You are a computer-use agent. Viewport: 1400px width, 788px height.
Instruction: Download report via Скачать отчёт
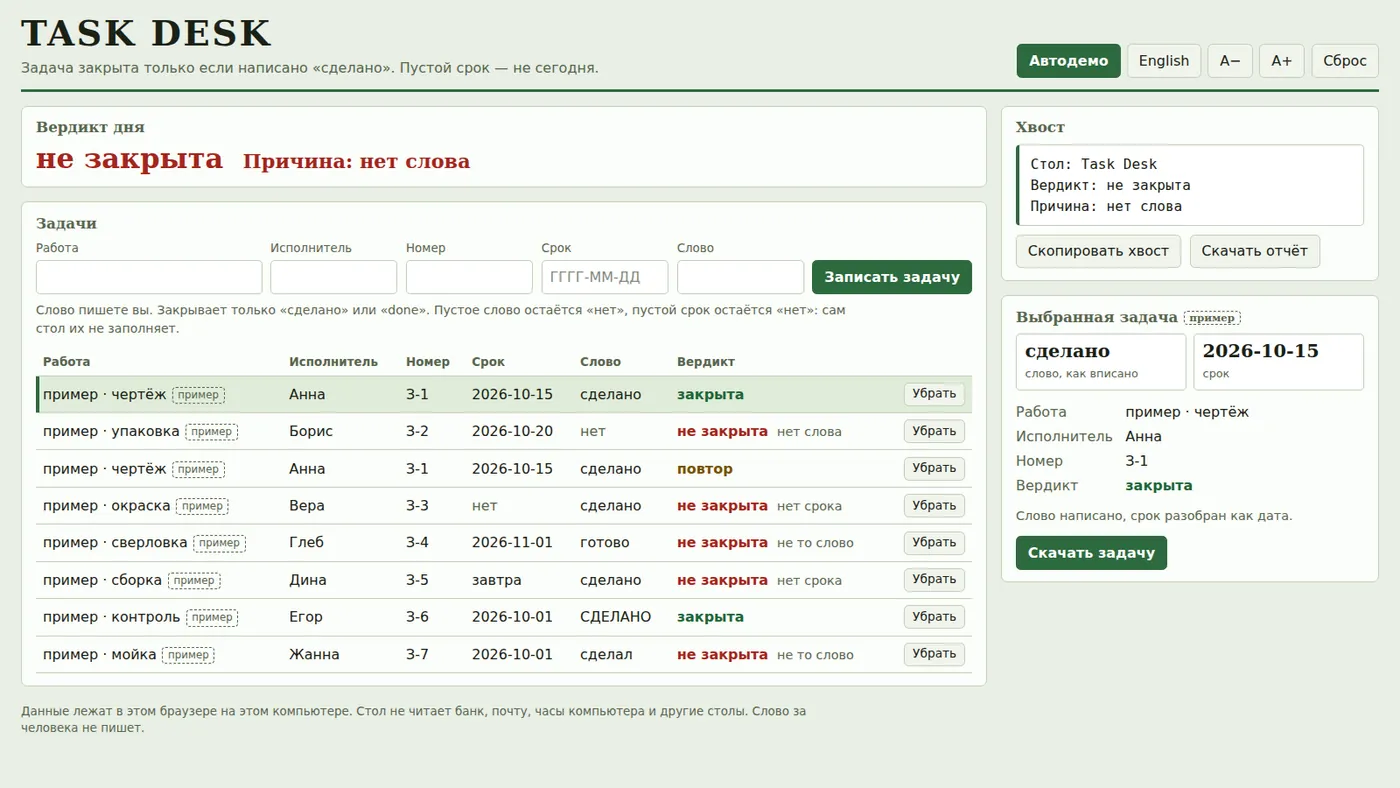[1255, 251]
